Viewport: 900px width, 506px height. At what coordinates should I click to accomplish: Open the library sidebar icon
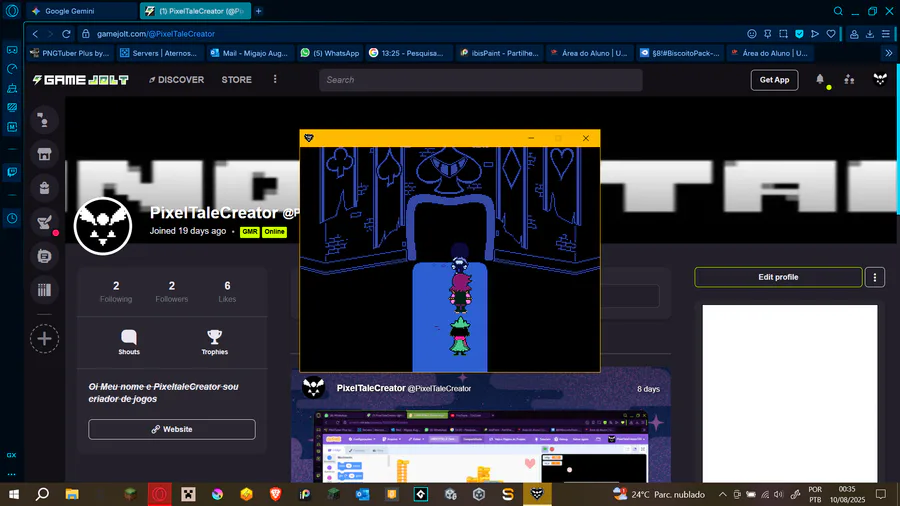44,290
